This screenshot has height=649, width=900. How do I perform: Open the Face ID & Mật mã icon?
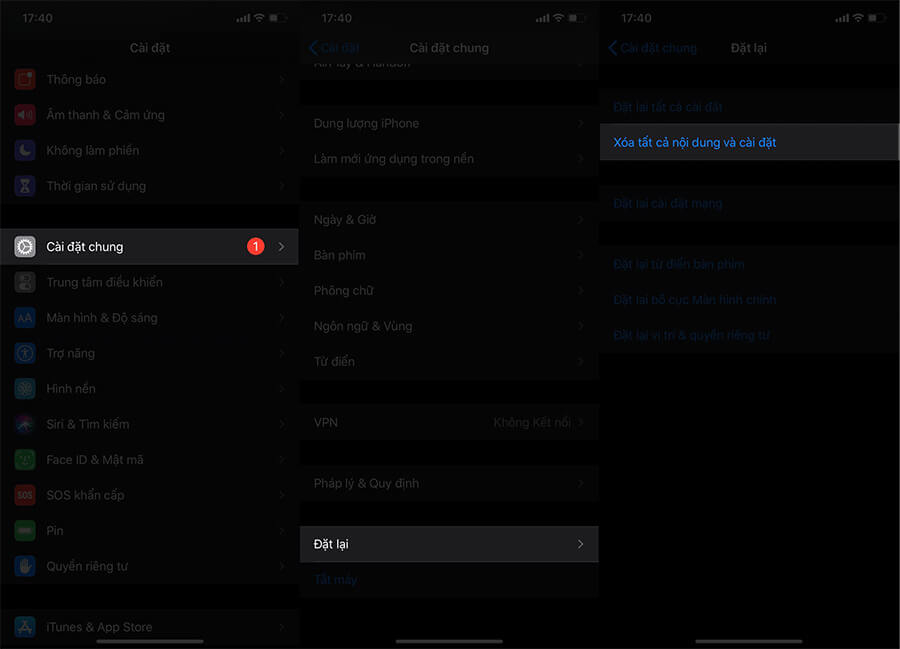[25, 460]
